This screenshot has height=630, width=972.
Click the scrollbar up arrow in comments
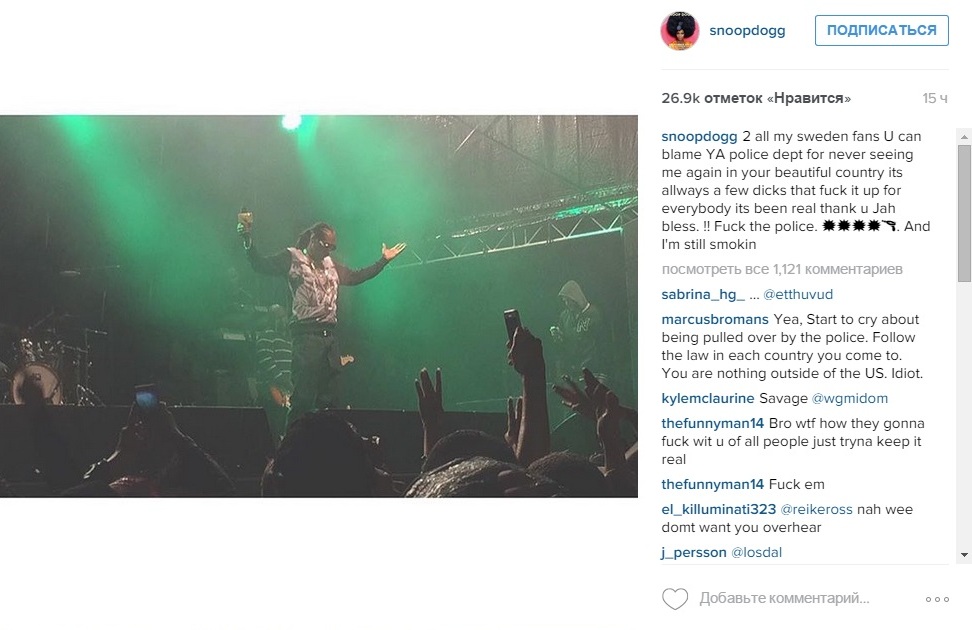(964, 136)
